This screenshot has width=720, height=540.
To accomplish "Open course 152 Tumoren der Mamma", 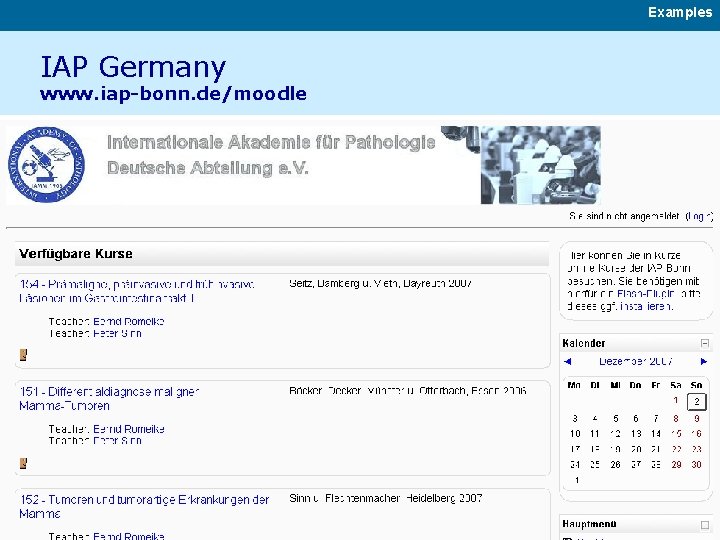I will click(144, 506).
